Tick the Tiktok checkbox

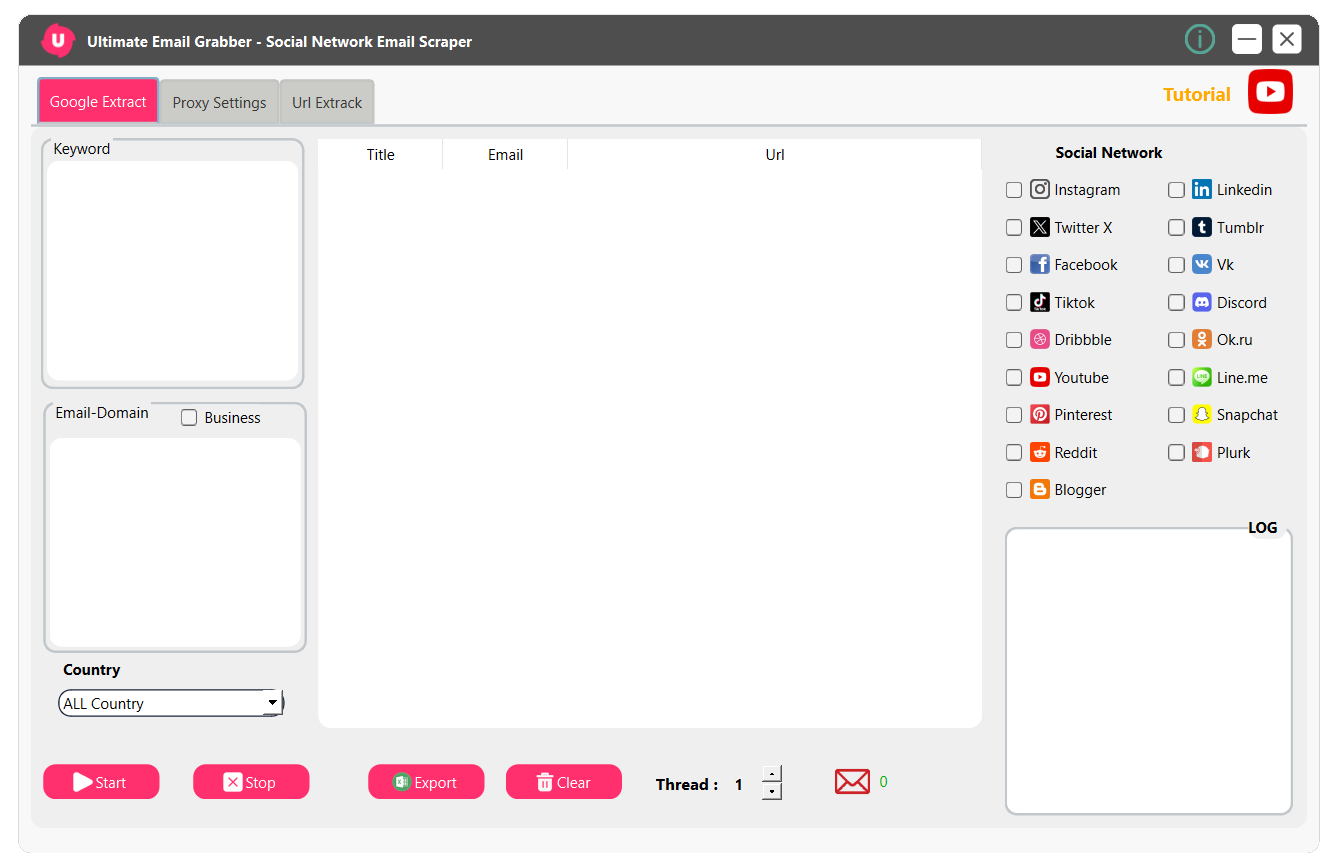point(1014,302)
